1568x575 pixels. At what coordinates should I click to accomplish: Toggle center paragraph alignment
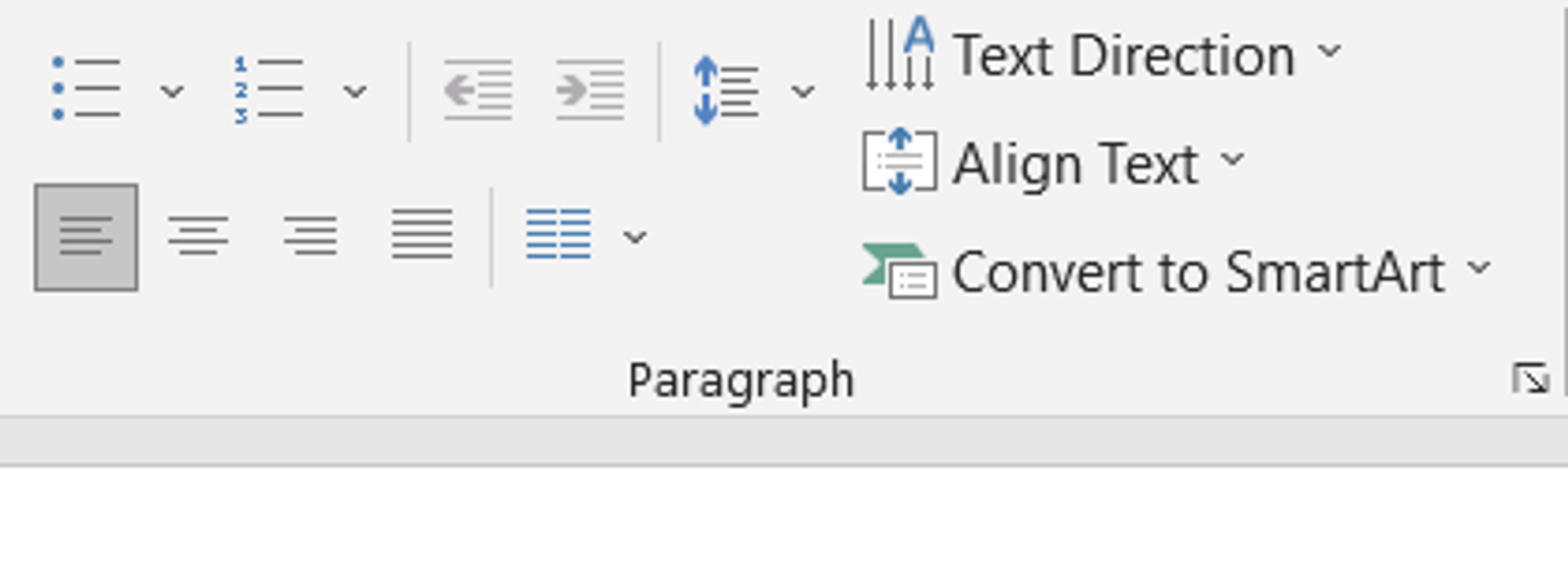[x=198, y=235]
